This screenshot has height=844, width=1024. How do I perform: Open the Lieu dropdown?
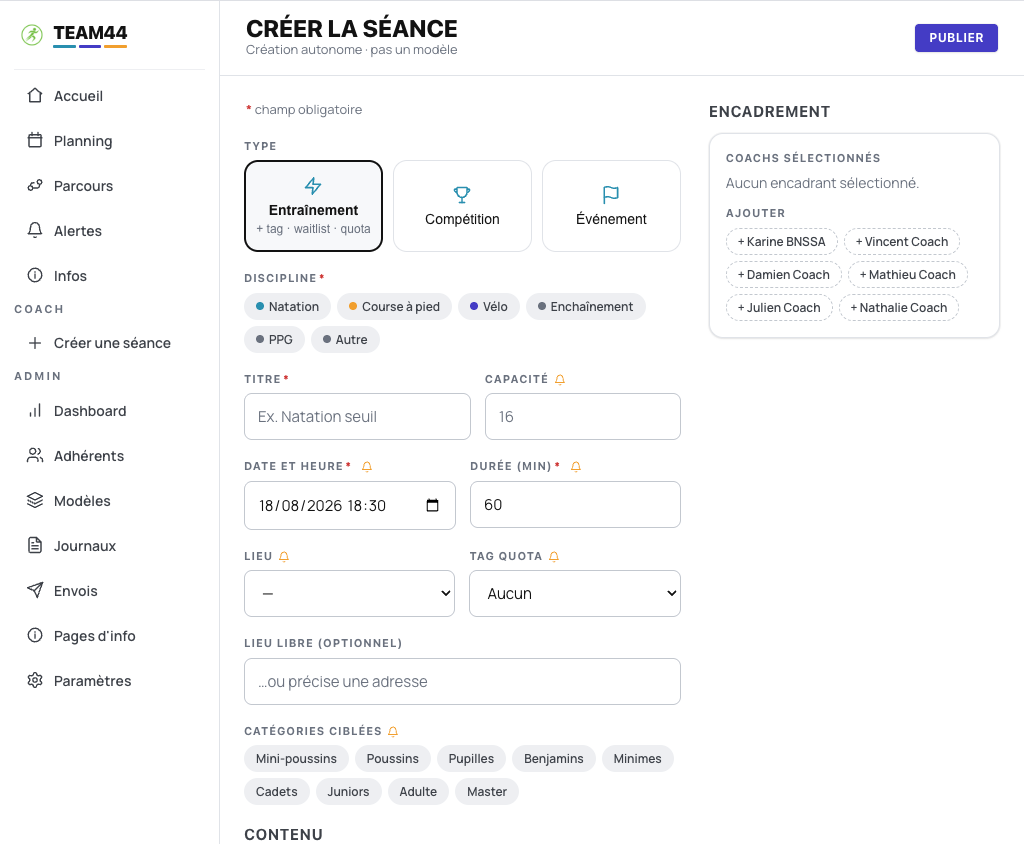click(349, 593)
